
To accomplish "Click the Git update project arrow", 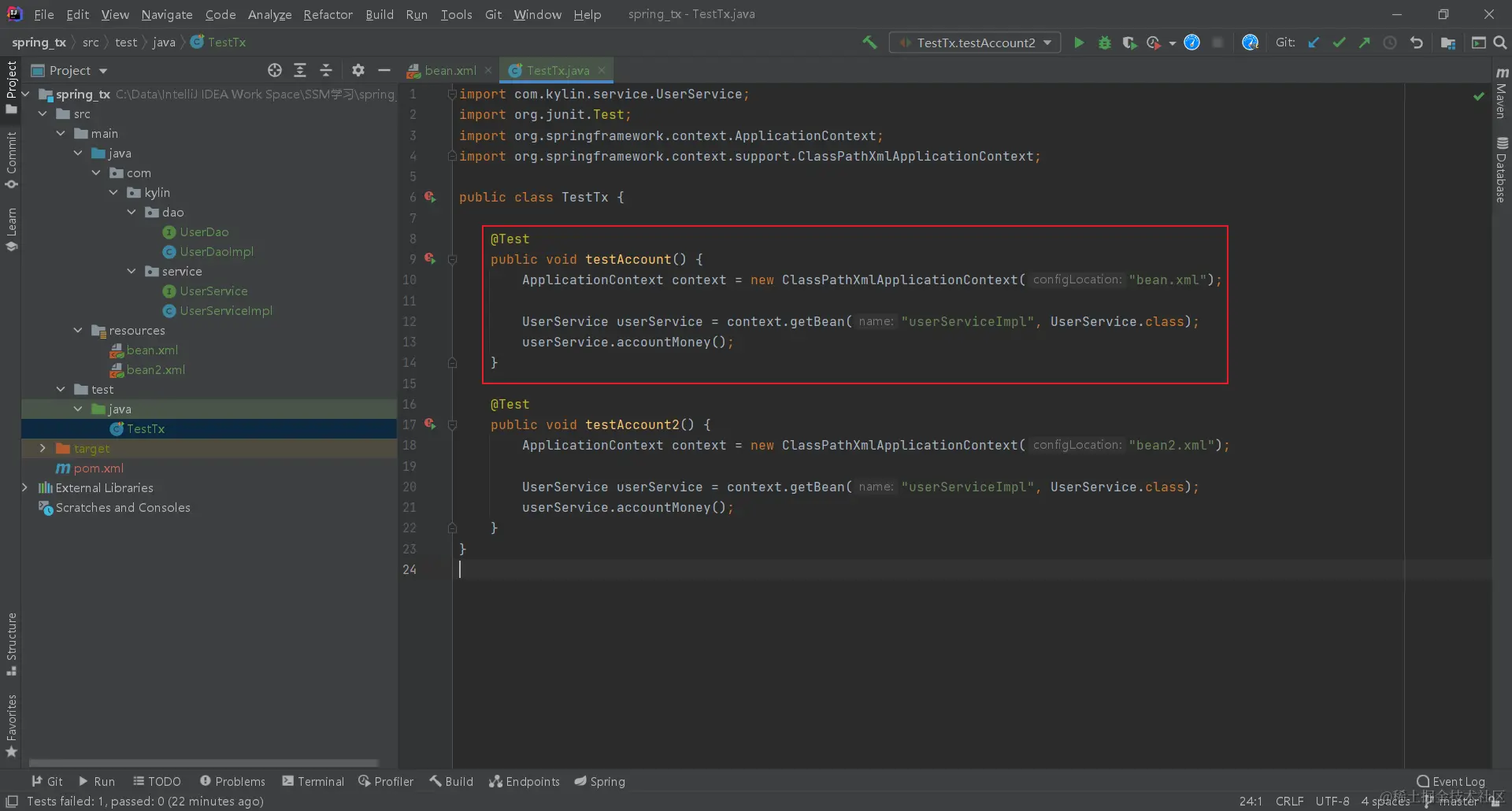I will [x=1314, y=43].
